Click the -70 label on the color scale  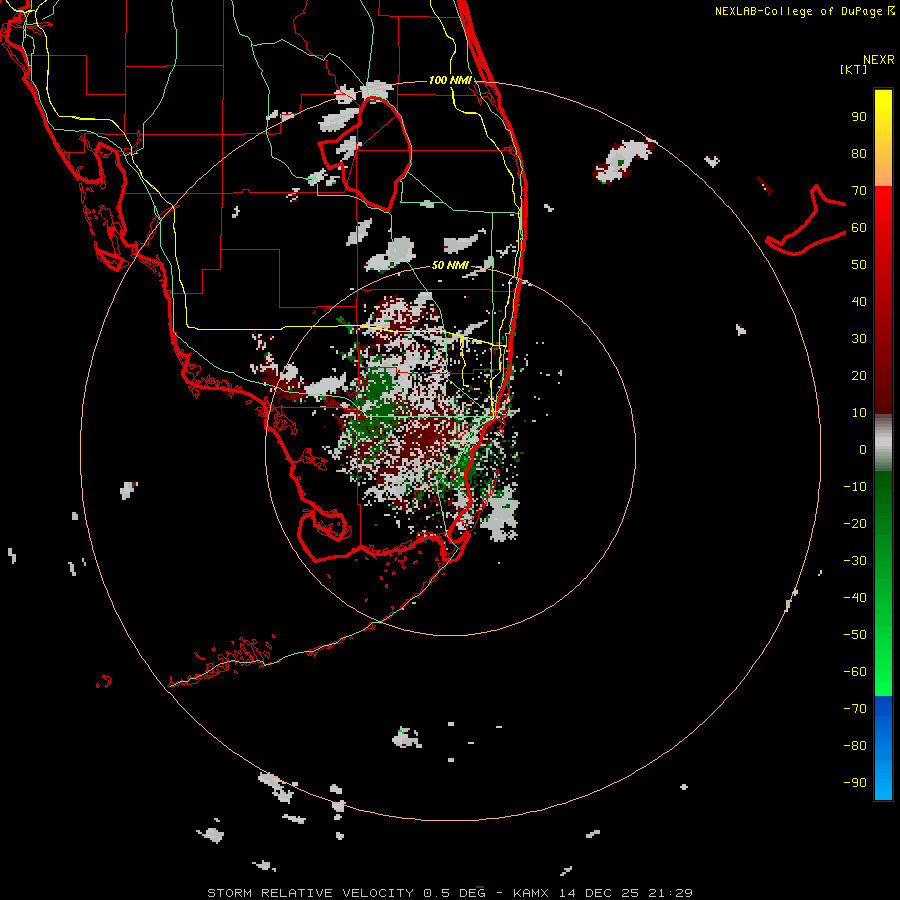855,708
